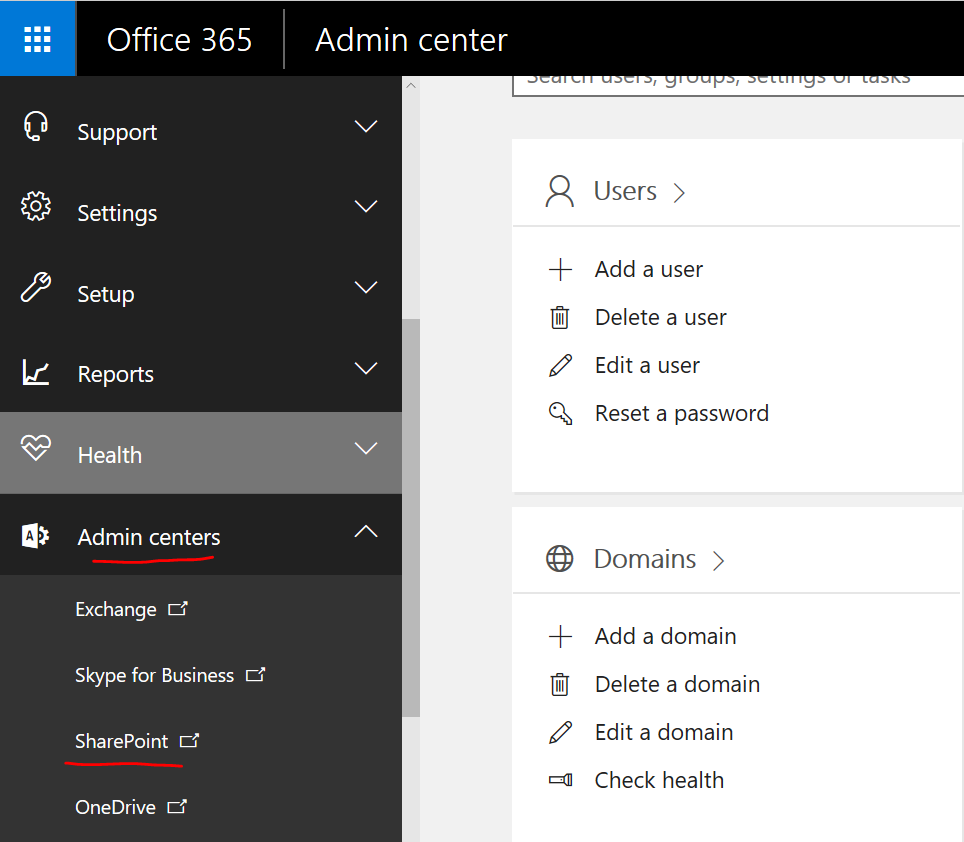Click the Admin centers icon
The height and width of the screenshot is (842, 964).
tap(36, 535)
